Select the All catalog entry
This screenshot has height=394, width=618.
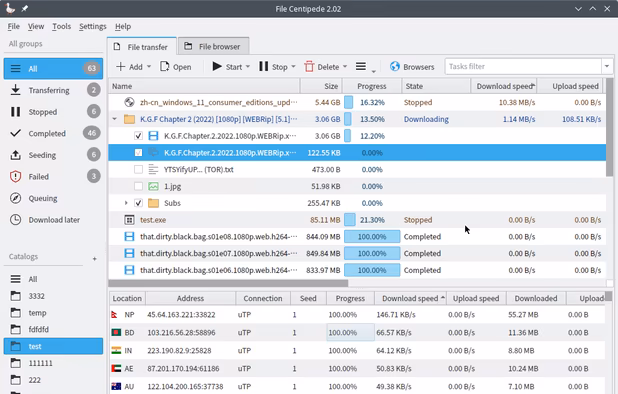click(x=53, y=279)
